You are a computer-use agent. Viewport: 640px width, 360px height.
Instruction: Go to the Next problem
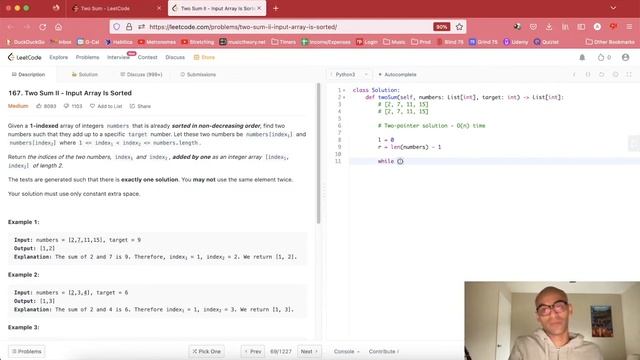coord(309,351)
